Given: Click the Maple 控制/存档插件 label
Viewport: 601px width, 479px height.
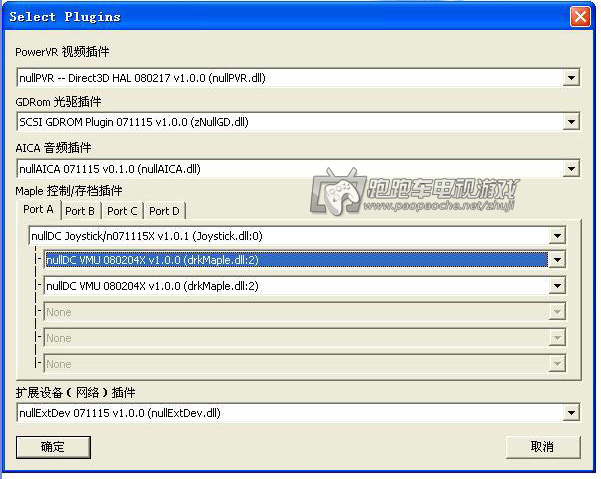Looking at the screenshot, I should point(69,190).
